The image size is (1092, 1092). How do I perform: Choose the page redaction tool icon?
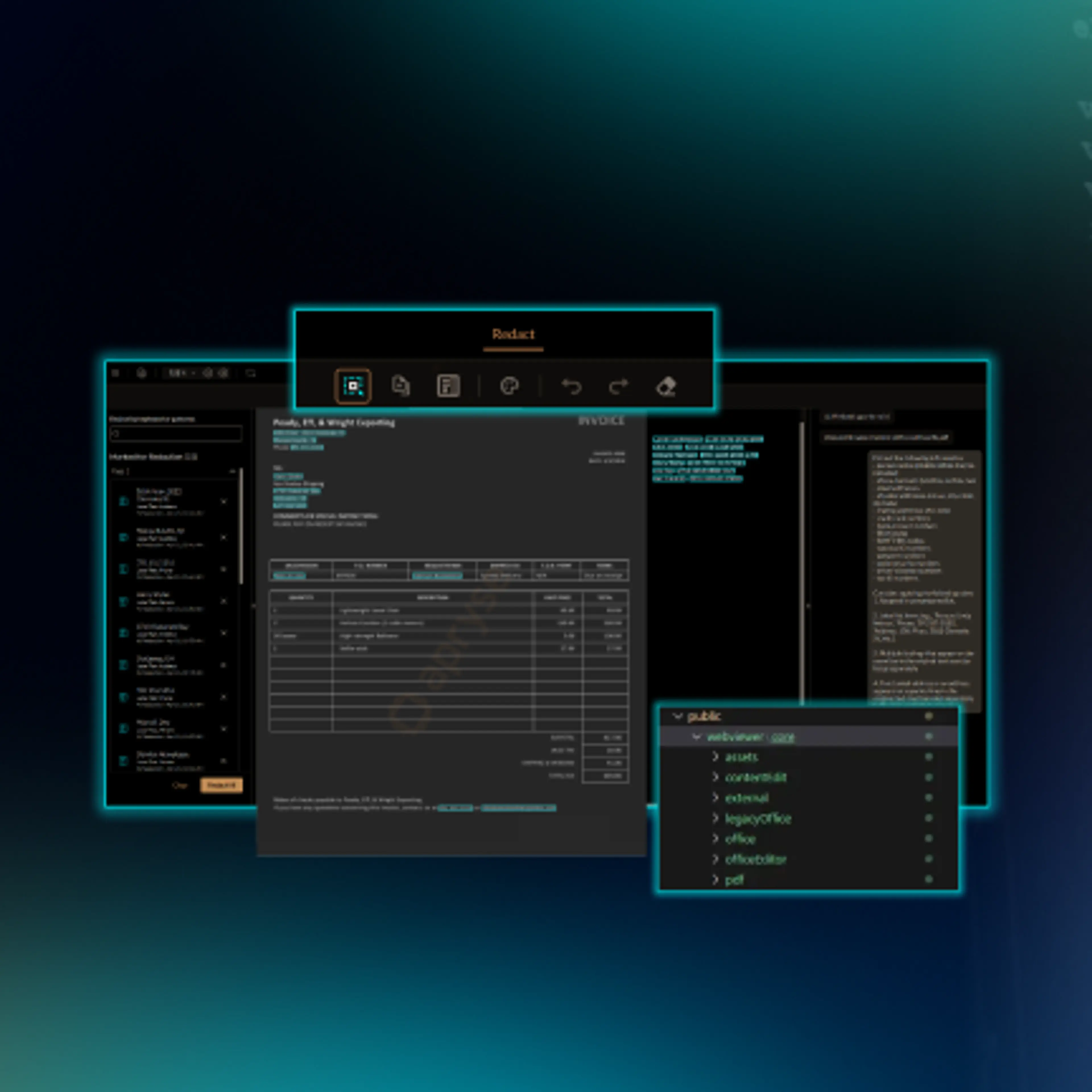click(x=401, y=386)
